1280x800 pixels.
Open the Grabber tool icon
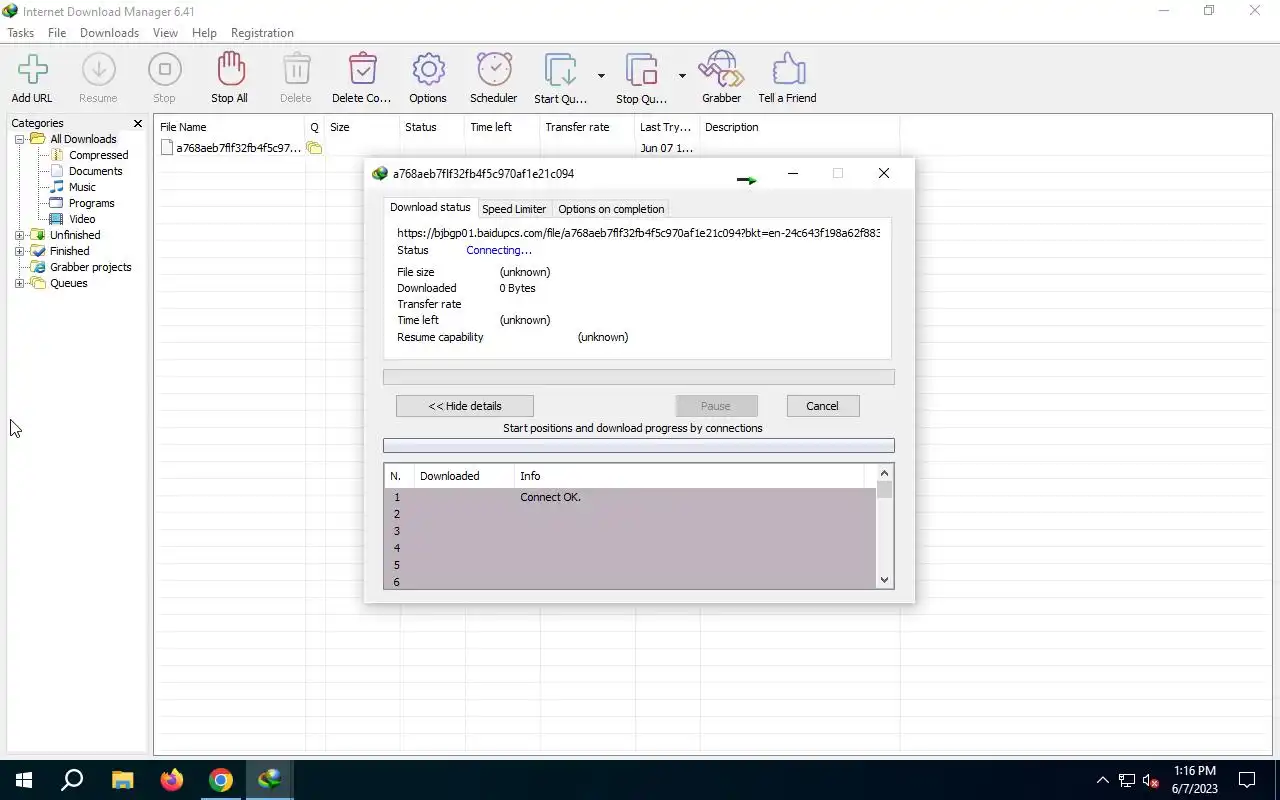pos(721,70)
